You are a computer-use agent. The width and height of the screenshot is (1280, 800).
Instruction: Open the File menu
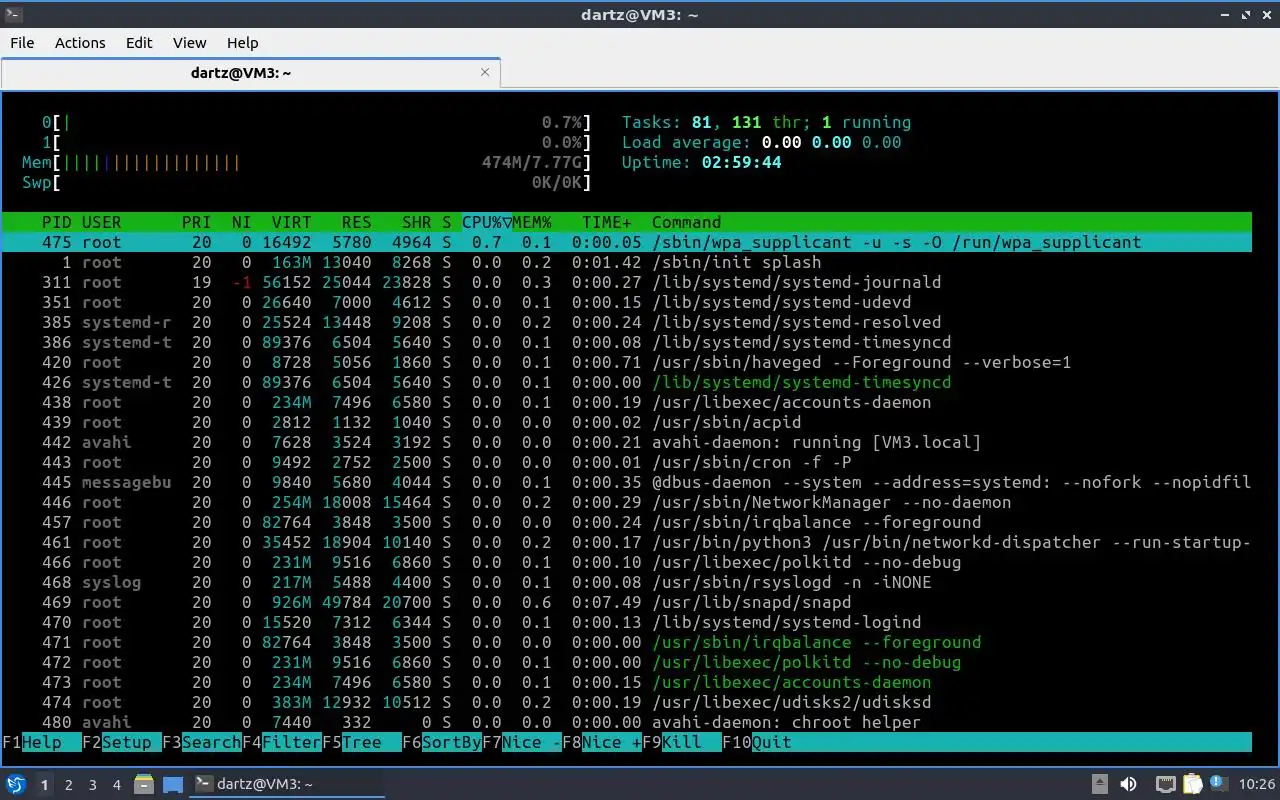click(x=22, y=42)
